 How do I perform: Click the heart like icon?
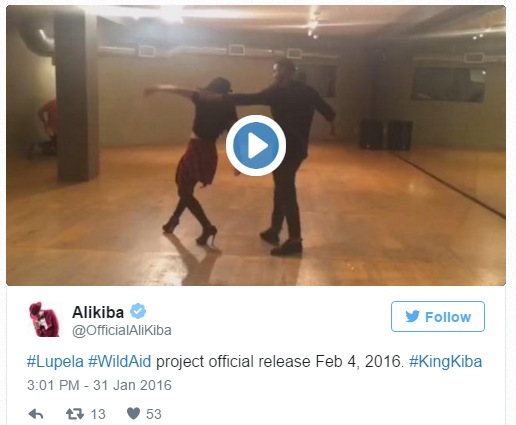pos(133,413)
